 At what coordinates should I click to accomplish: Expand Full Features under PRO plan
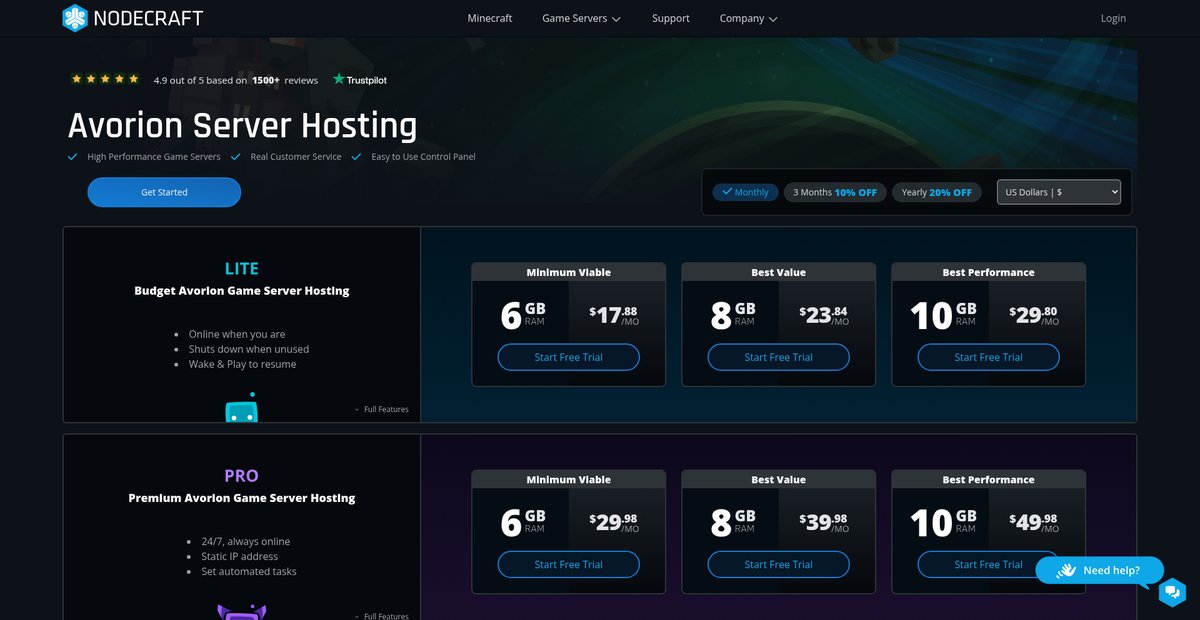[x=381, y=616]
